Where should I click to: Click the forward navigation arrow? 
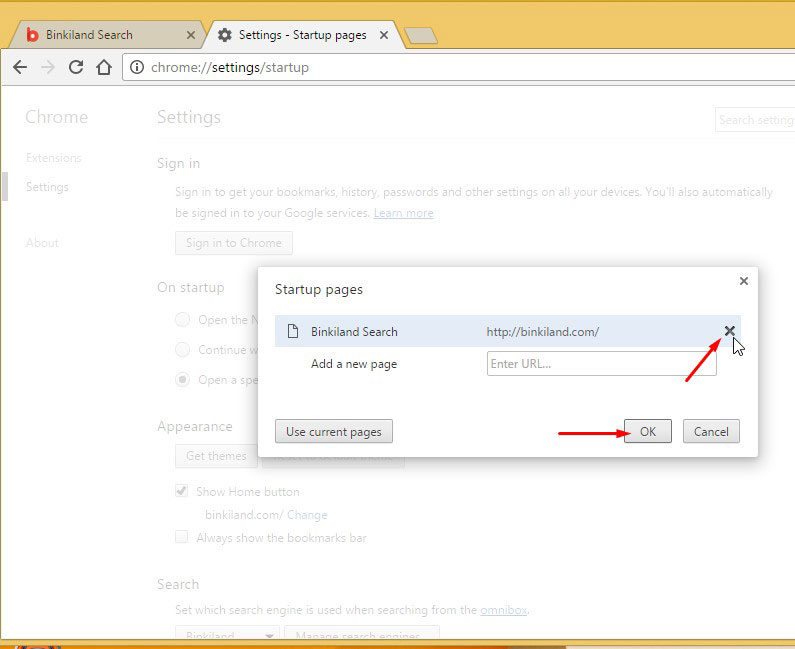[x=48, y=67]
